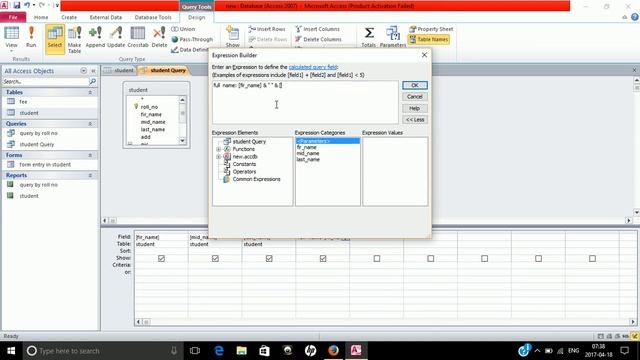Toggle Table Names in grid
640x360 pixels.
429,39
